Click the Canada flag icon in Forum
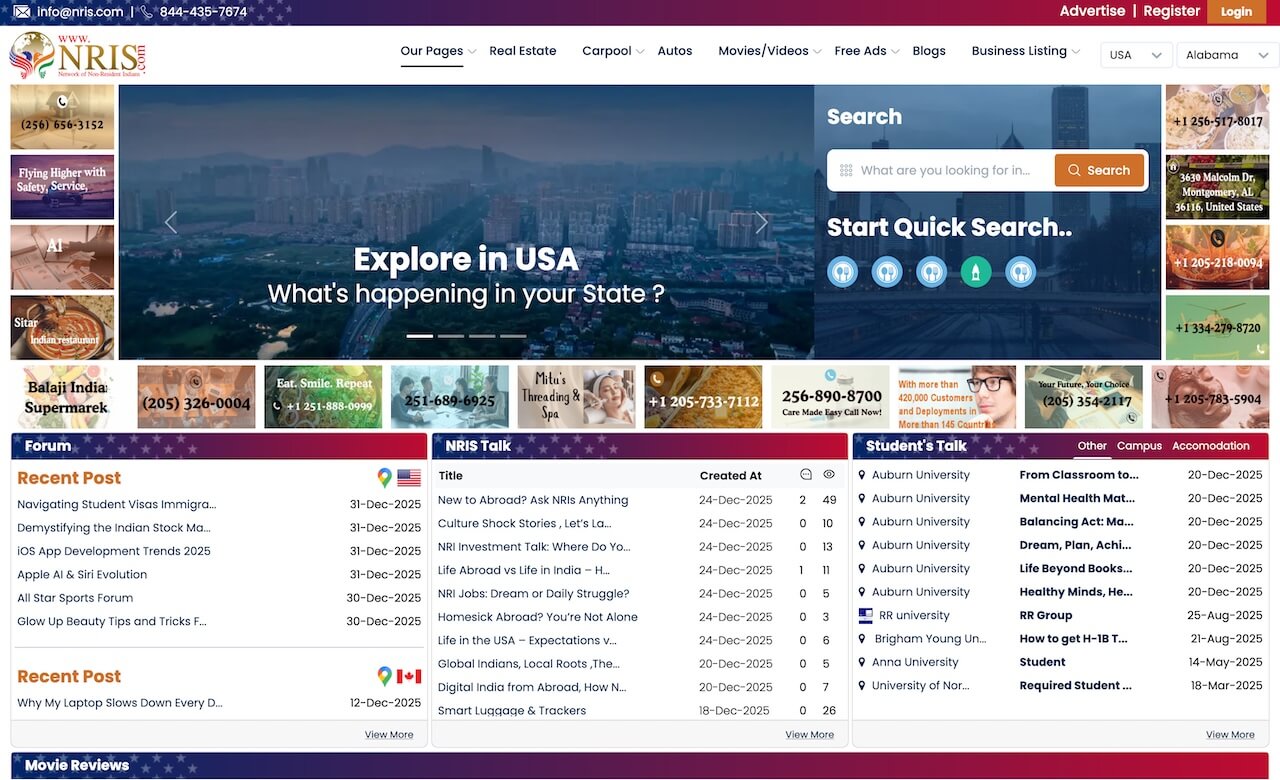 (x=409, y=677)
